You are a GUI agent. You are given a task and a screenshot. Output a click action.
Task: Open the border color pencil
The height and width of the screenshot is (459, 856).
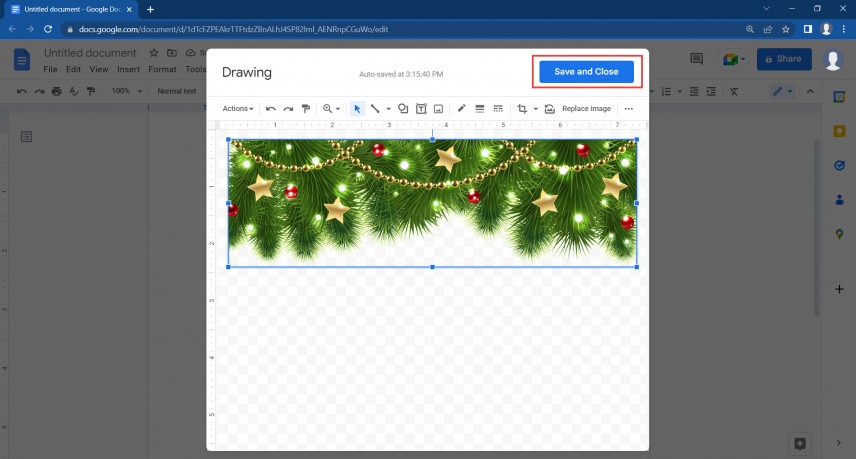(461, 108)
